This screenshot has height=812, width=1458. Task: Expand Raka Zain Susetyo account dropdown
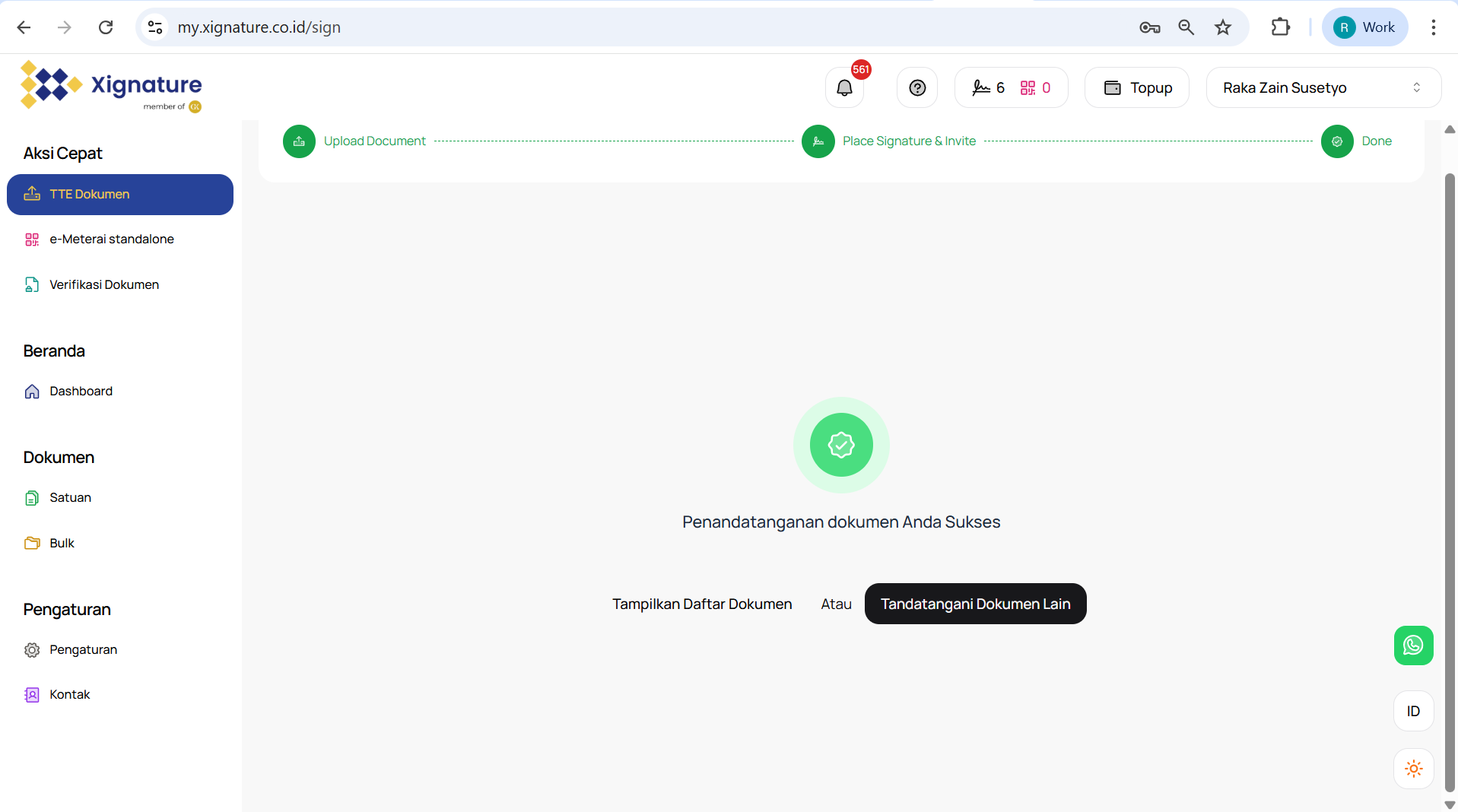tap(1323, 88)
